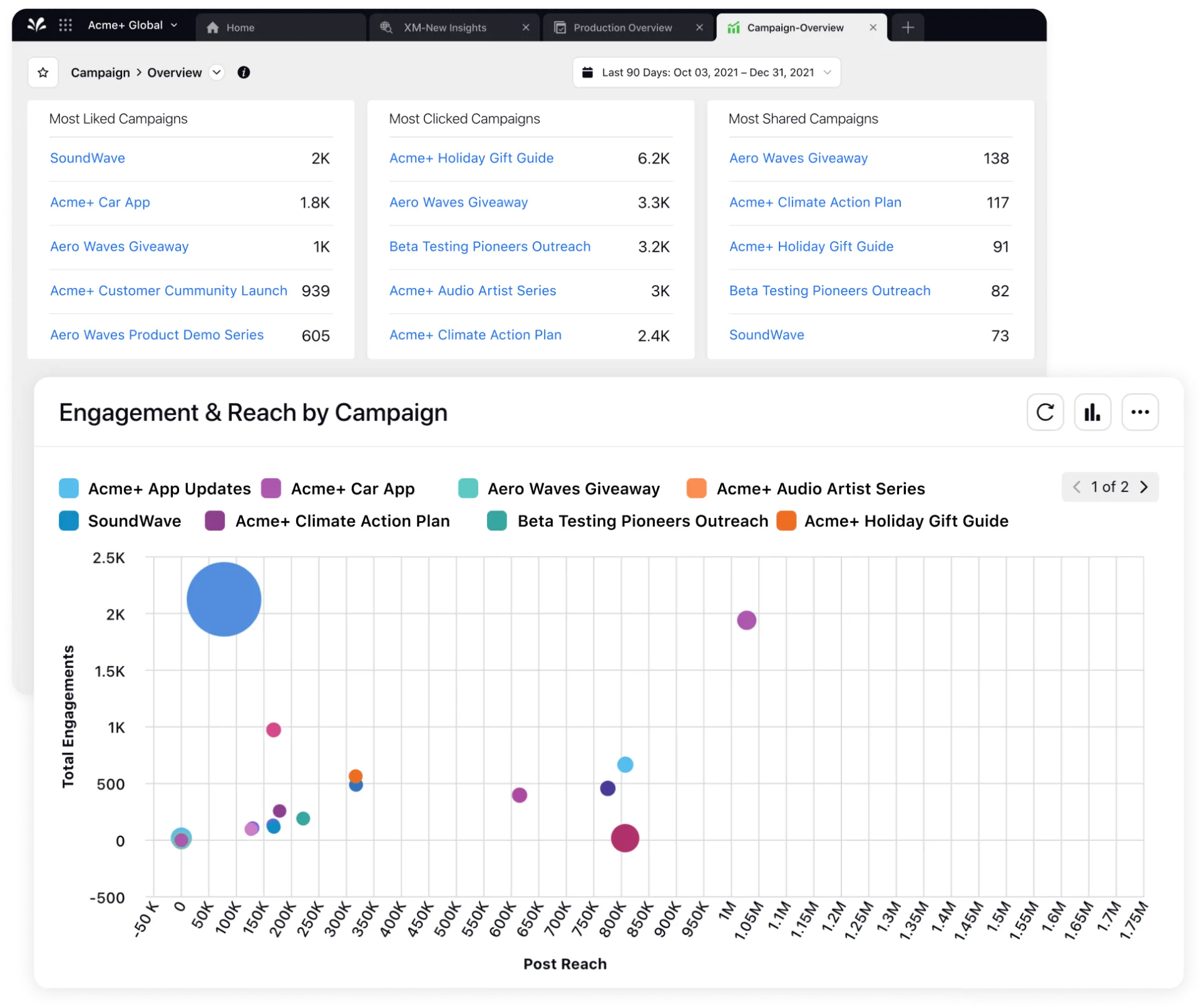Image resolution: width=1202 pixels, height=1008 pixels.
Task: Click the orange swatch for Acme+ Audio Artist Series
Action: 696,488
